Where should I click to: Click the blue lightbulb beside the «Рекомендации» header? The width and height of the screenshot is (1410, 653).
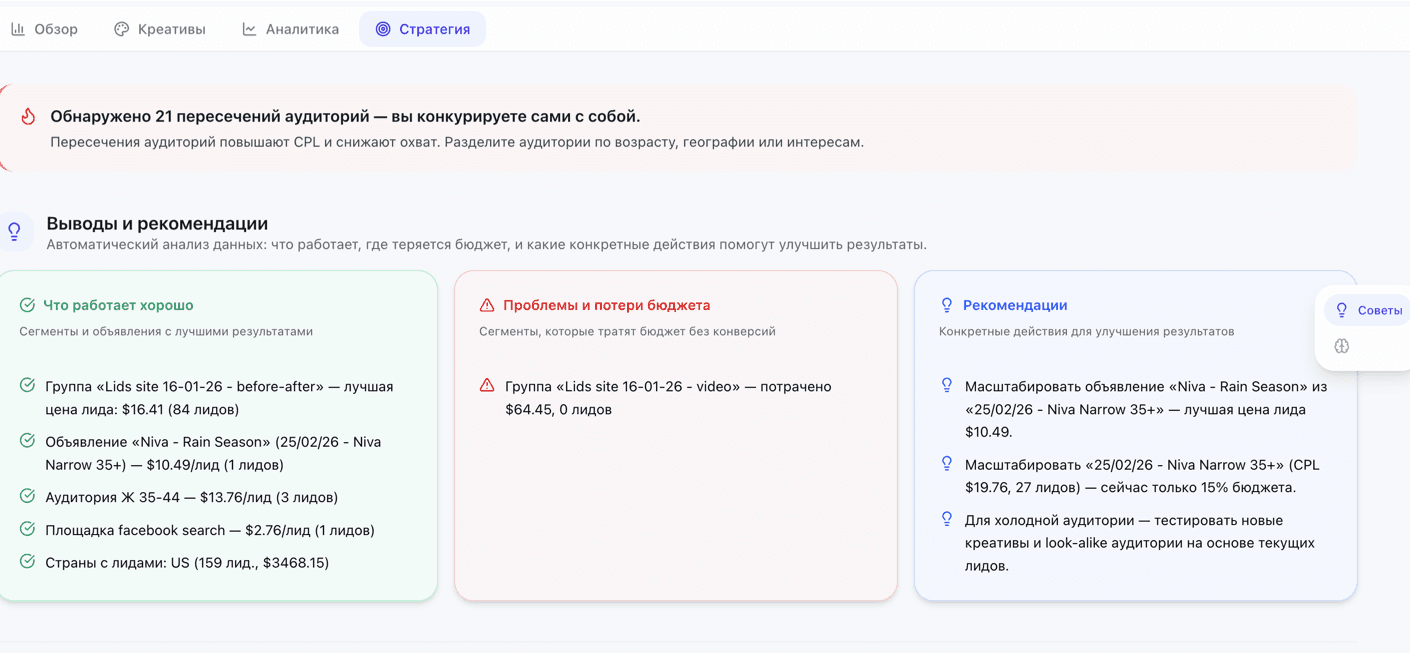(x=945, y=305)
